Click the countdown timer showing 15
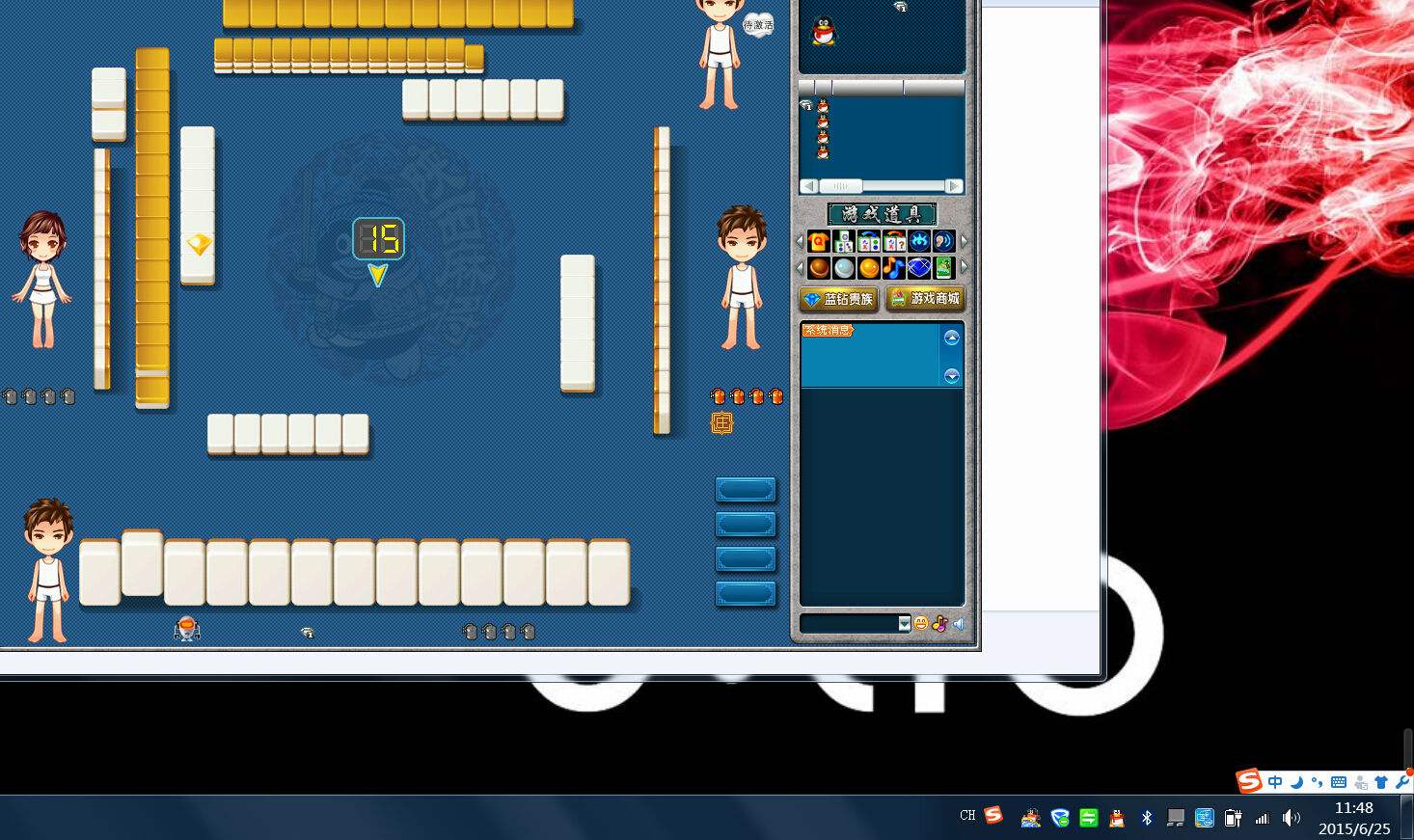 (378, 238)
